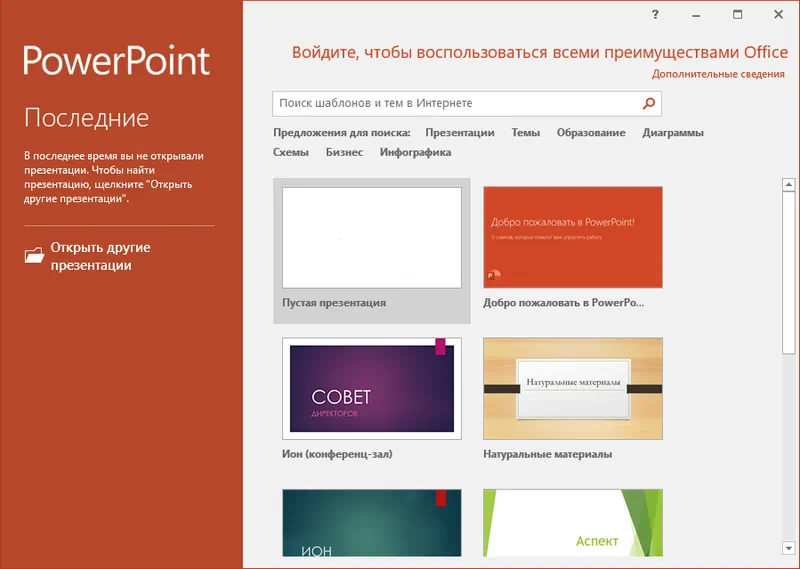Open the Дополнительные сведения link
The height and width of the screenshot is (569, 800).
(x=718, y=74)
